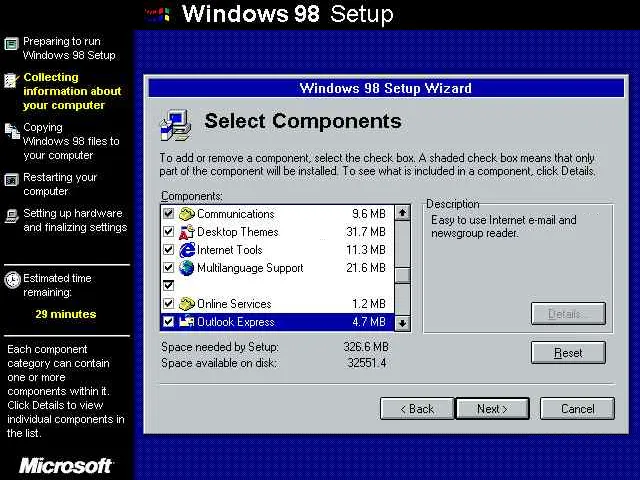Select the Outlook Express row label
This screenshot has height=480, width=640.
click(236, 322)
